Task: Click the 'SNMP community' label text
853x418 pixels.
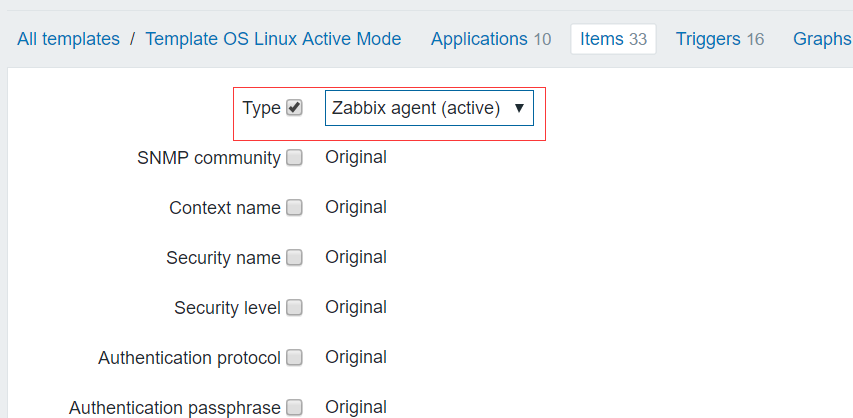Action: [x=208, y=158]
